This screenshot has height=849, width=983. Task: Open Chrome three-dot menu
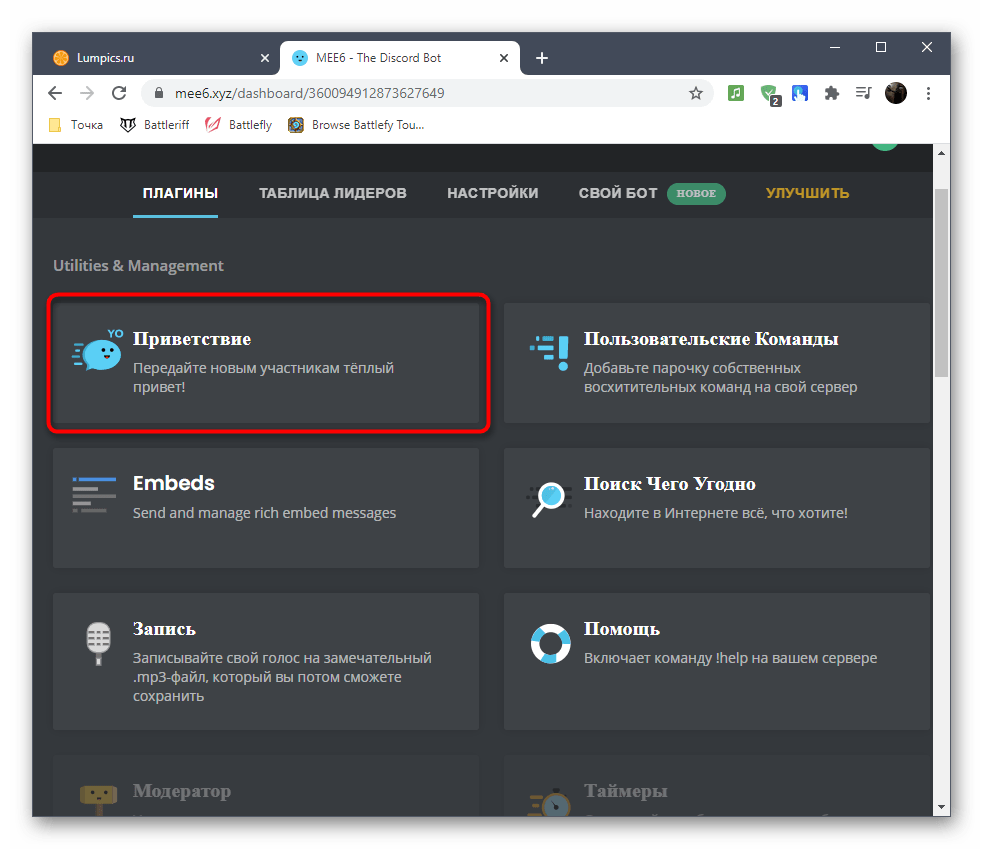point(929,93)
